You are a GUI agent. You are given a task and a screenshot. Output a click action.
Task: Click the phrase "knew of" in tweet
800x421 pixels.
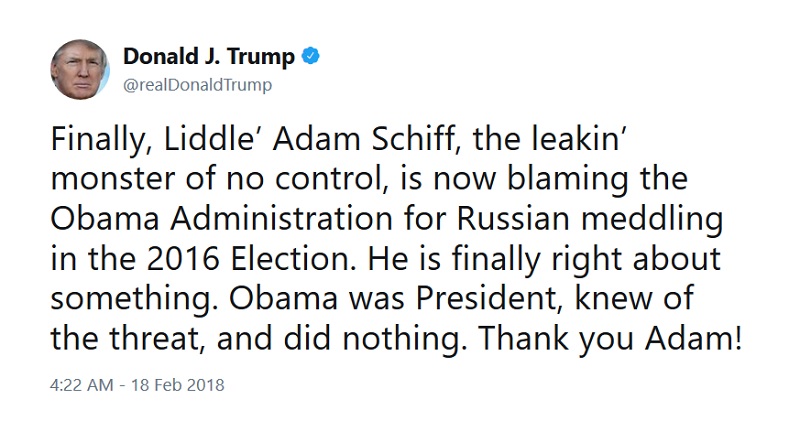tap(634, 298)
